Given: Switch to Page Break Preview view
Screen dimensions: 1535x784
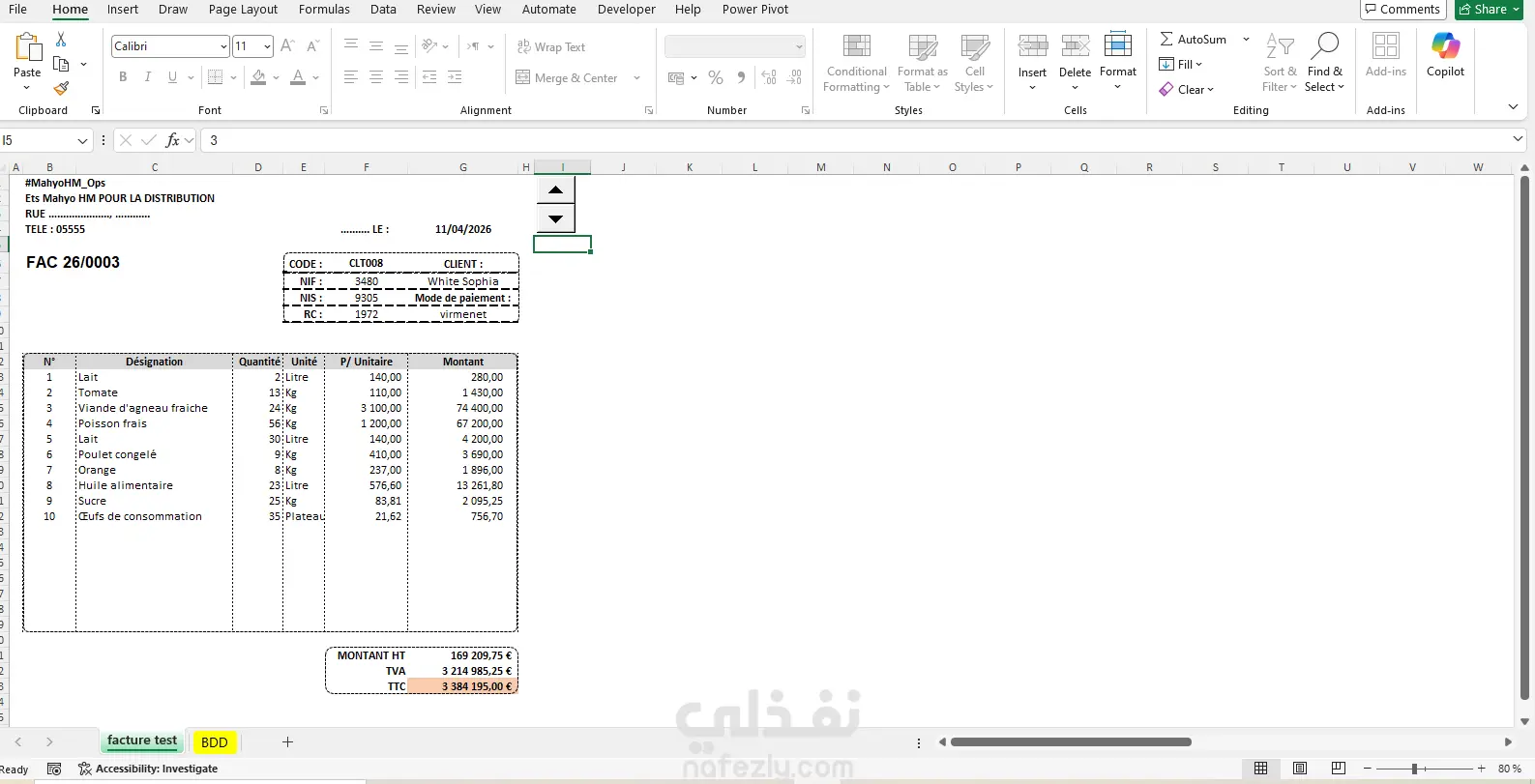Looking at the screenshot, I should tap(1339, 769).
